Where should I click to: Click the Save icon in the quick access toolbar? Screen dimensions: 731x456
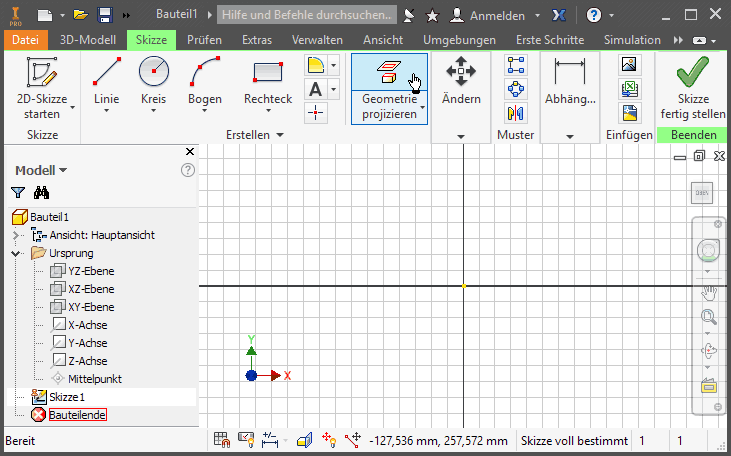pos(104,15)
